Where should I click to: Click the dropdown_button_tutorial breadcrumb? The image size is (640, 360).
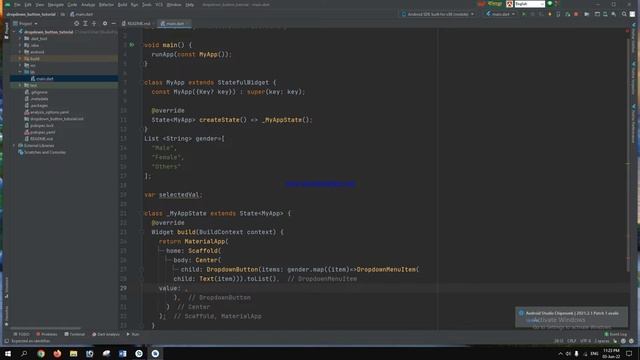click(x=31, y=14)
